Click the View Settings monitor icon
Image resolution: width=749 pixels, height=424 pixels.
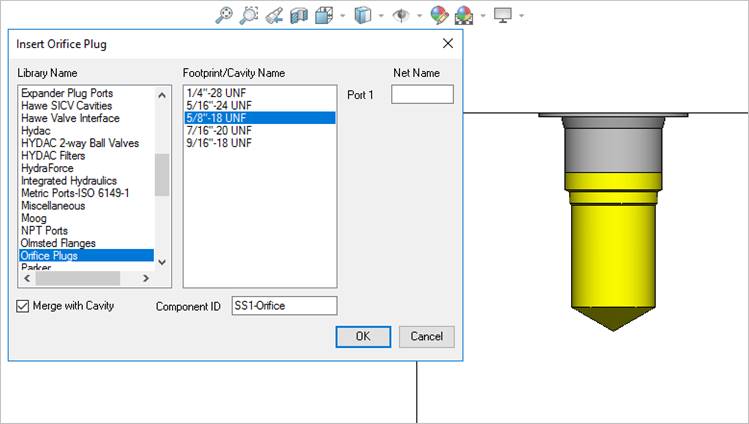coord(503,16)
